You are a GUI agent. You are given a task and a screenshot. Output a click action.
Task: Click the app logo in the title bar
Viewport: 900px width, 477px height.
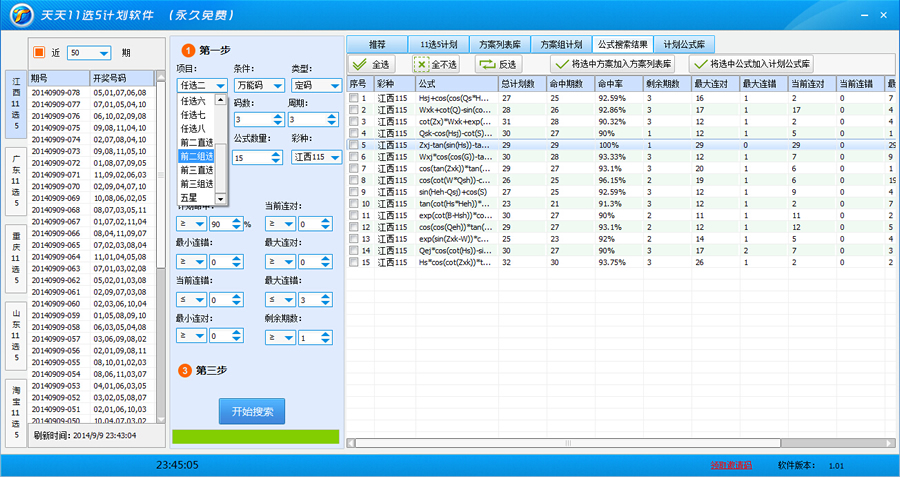coord(20,16)
